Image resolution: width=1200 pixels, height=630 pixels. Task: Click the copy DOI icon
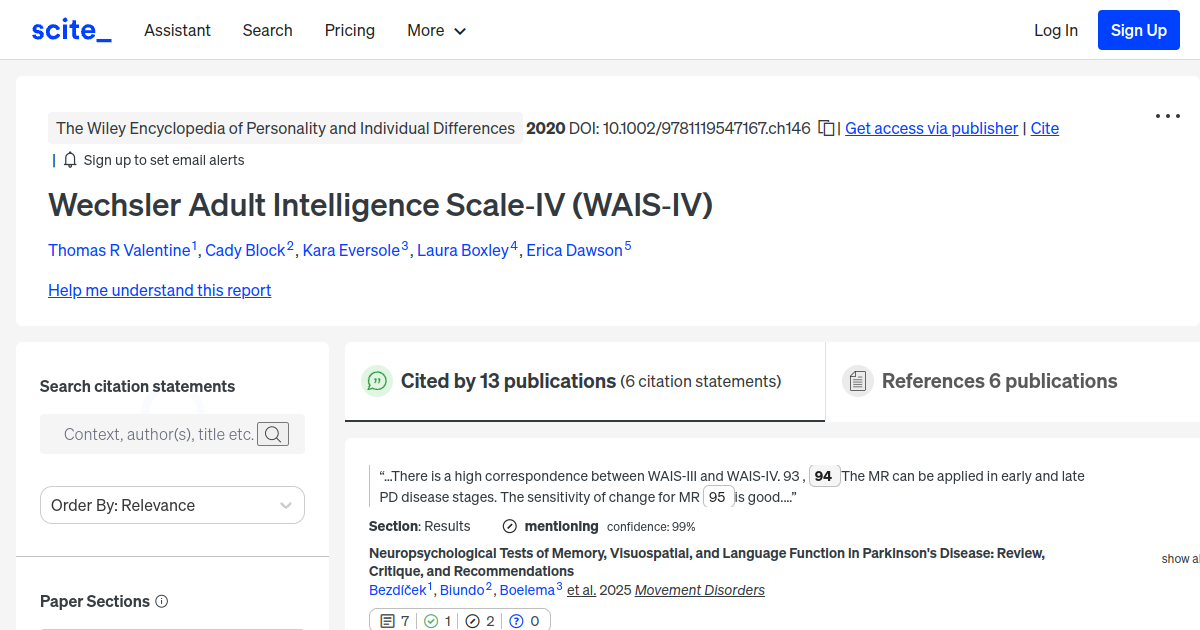click(826, 128)
